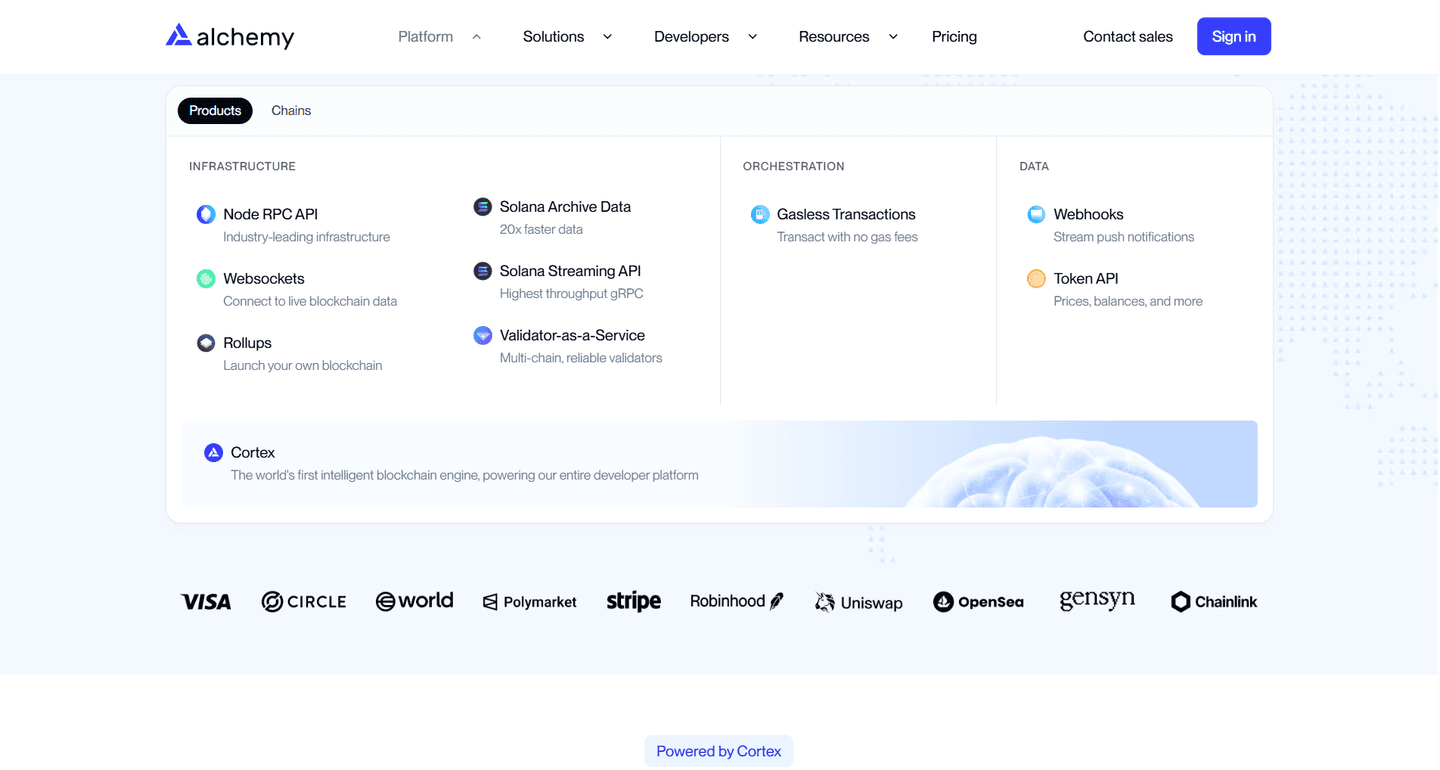
Task: Open Solana Streaming API link
Action: [x=571, y=271]
